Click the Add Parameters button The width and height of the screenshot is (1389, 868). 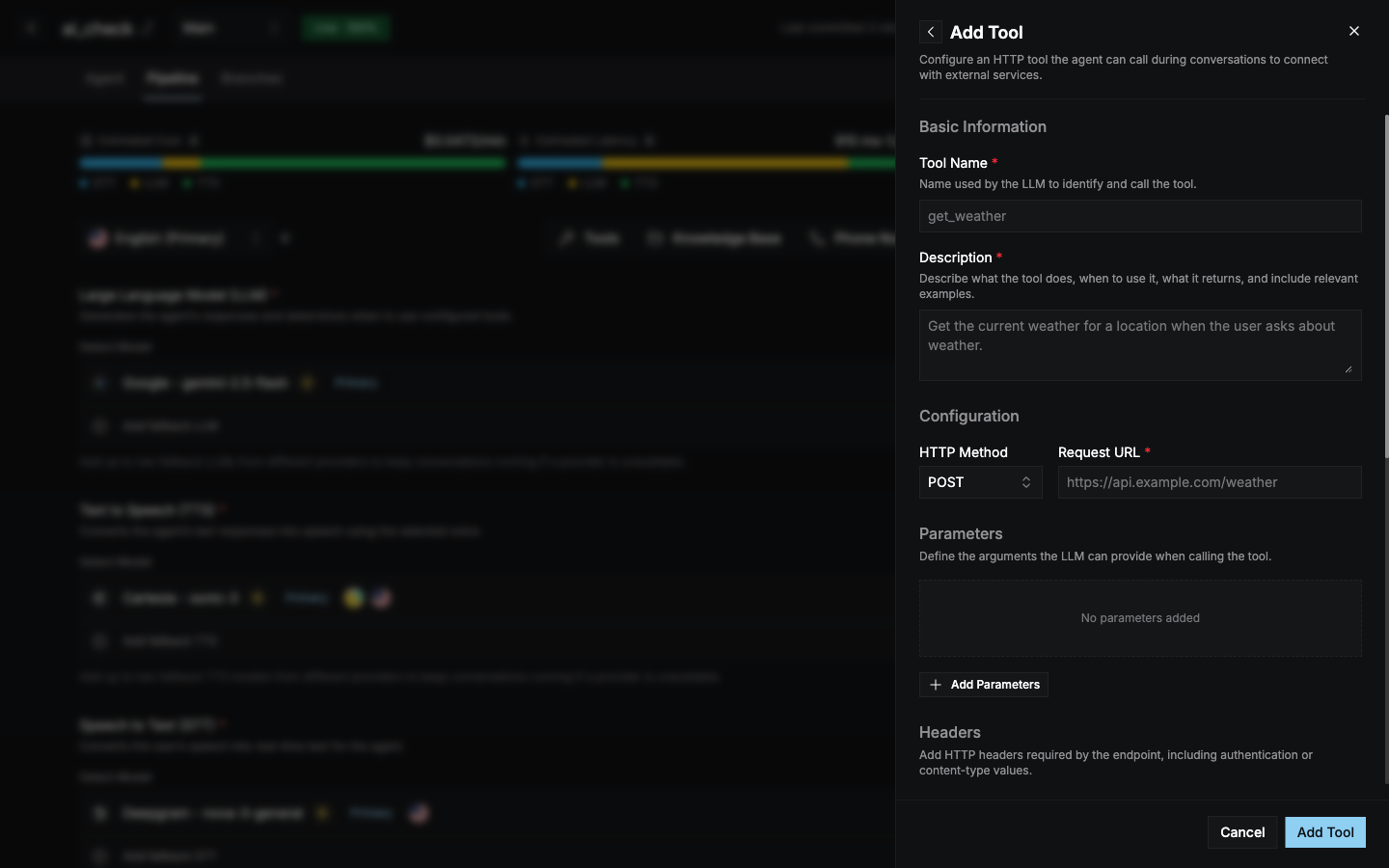point(984,685)
